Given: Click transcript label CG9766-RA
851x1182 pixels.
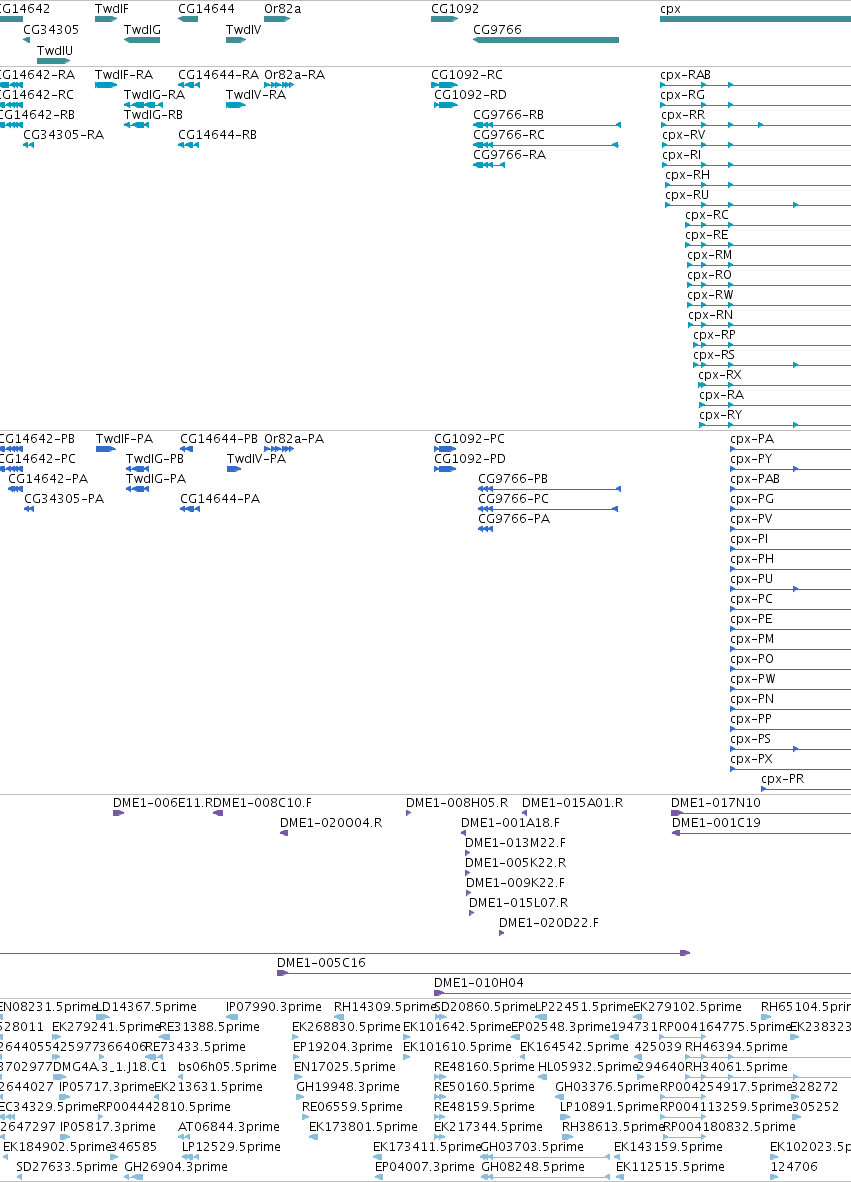Looking at the screenshot, I should [x=510, y=155].
